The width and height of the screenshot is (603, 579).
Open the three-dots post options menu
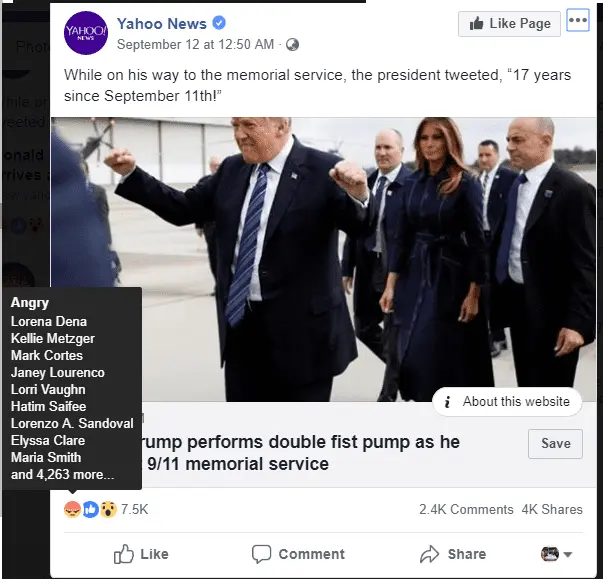coord(578,21)
